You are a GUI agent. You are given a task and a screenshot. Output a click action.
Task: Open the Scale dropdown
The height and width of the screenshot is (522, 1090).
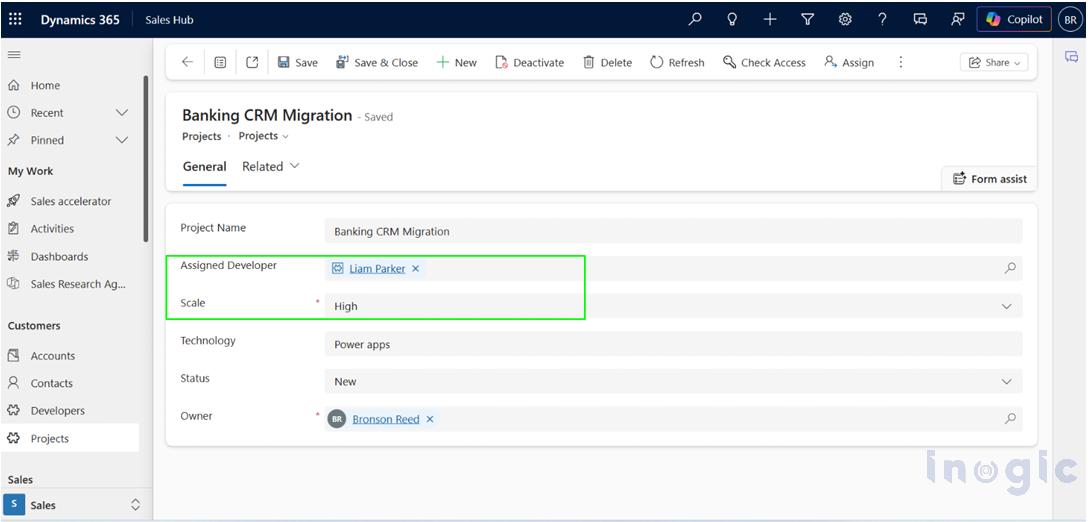click(673, 306)
